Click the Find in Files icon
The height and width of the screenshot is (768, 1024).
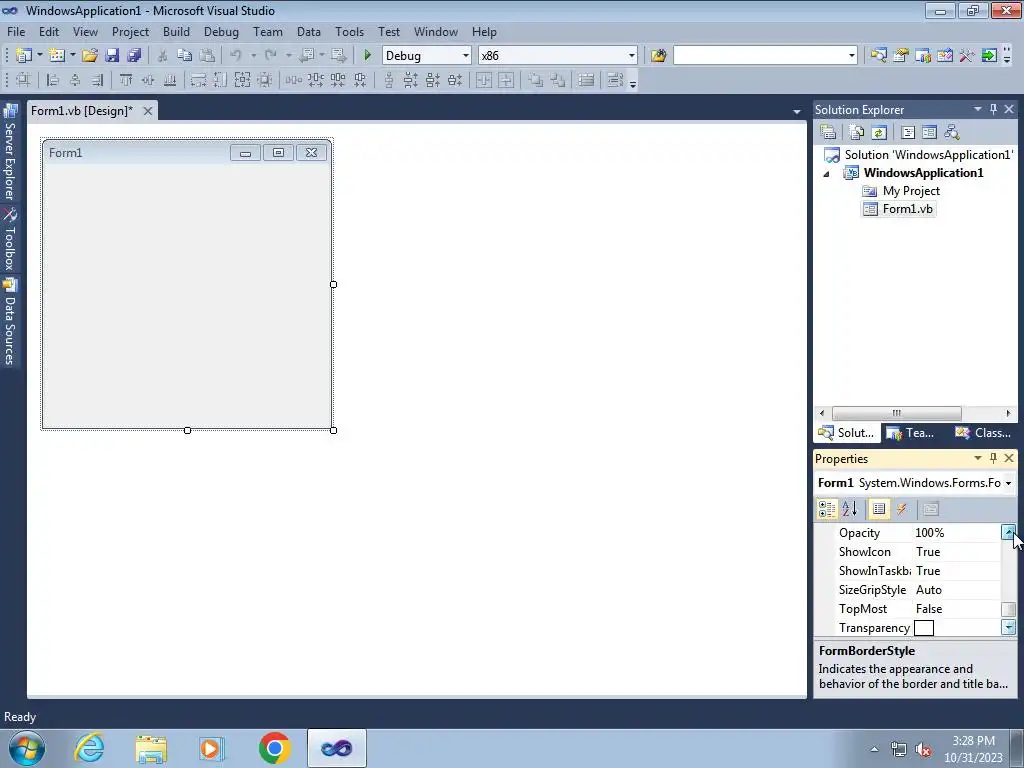658,56
